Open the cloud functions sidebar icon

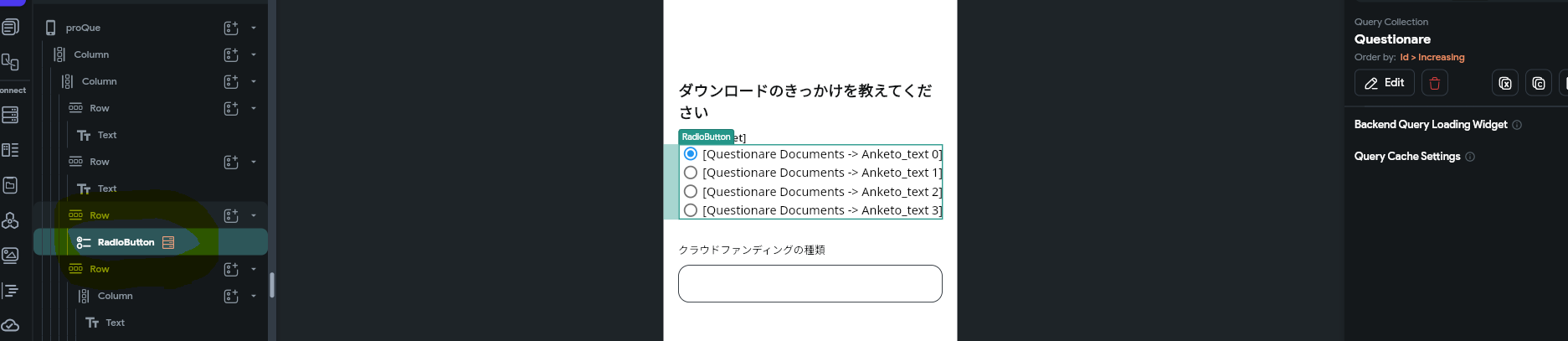[x=10, y=325]
